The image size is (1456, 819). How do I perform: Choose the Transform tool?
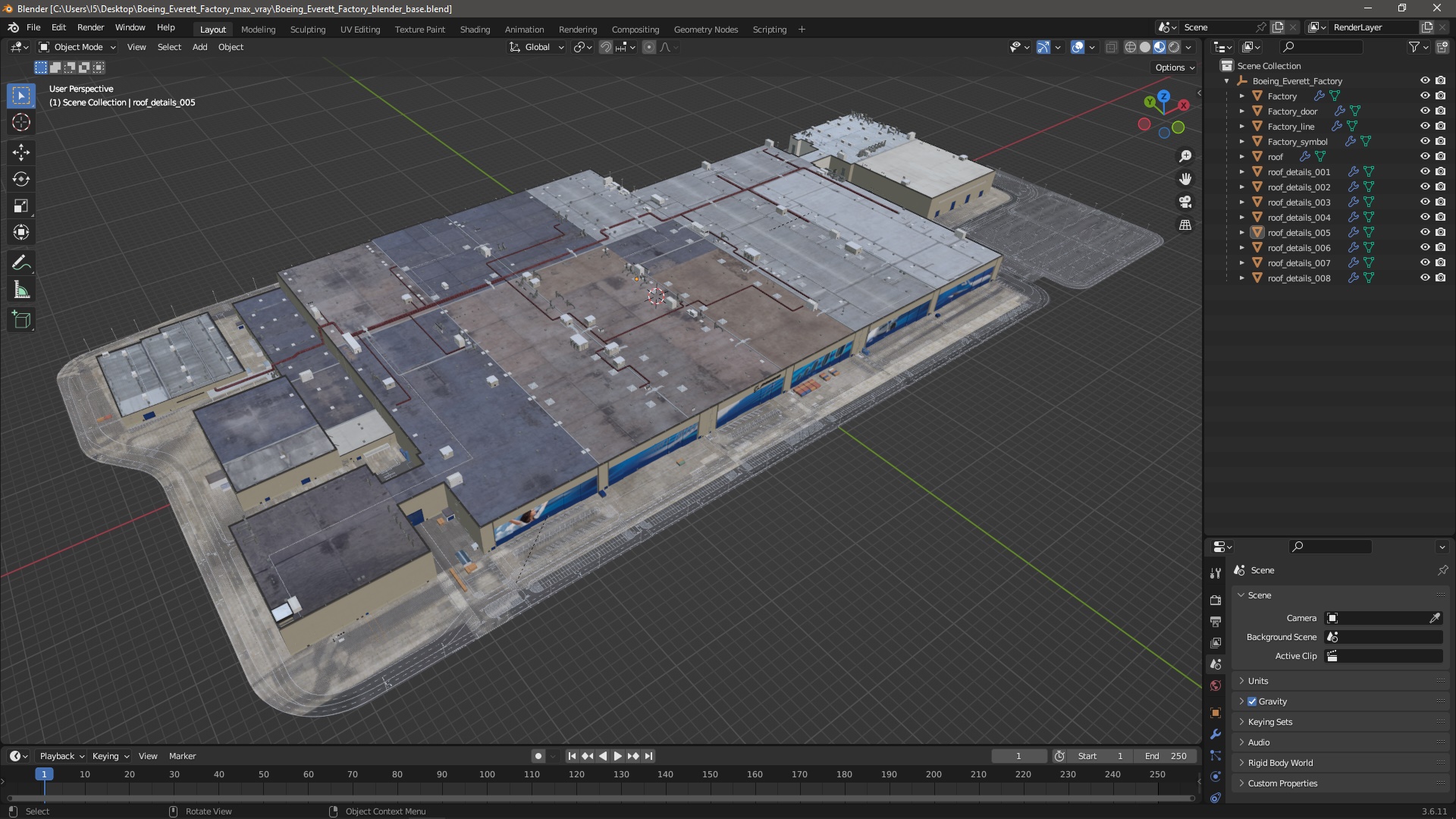[21, 232]
